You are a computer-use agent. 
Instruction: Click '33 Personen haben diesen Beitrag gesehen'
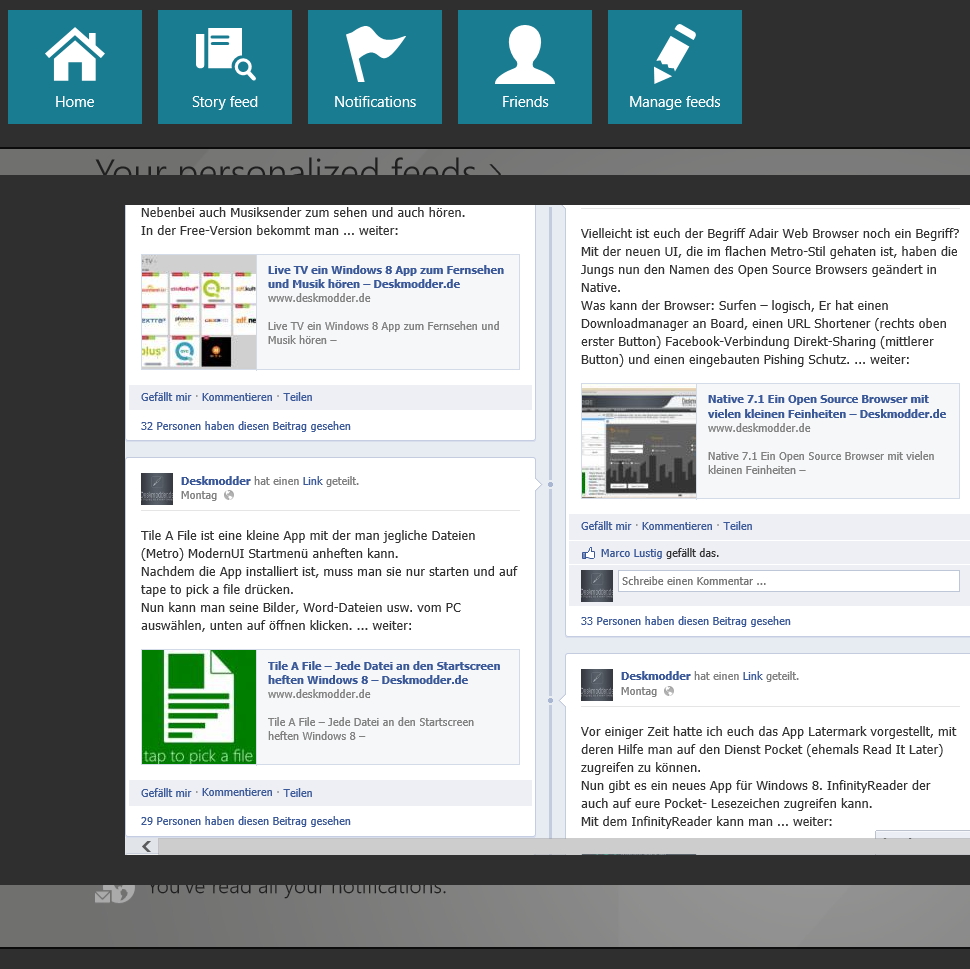685,621
